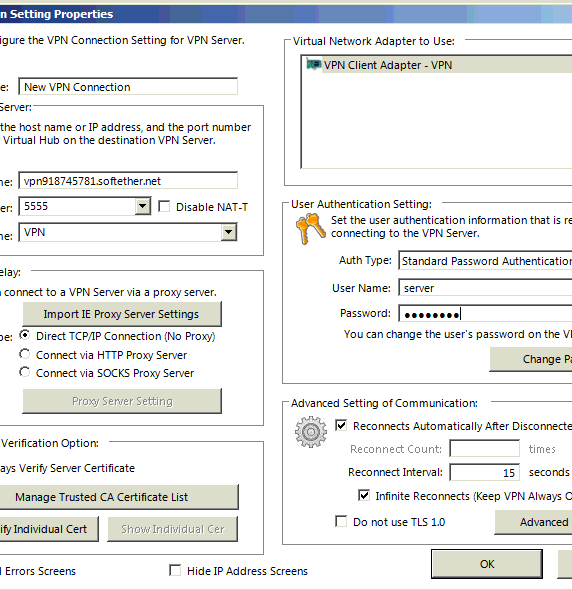Click Import IE Proxy Server Settings button
This screenshot has width=572, height=590.
(122, 314)
